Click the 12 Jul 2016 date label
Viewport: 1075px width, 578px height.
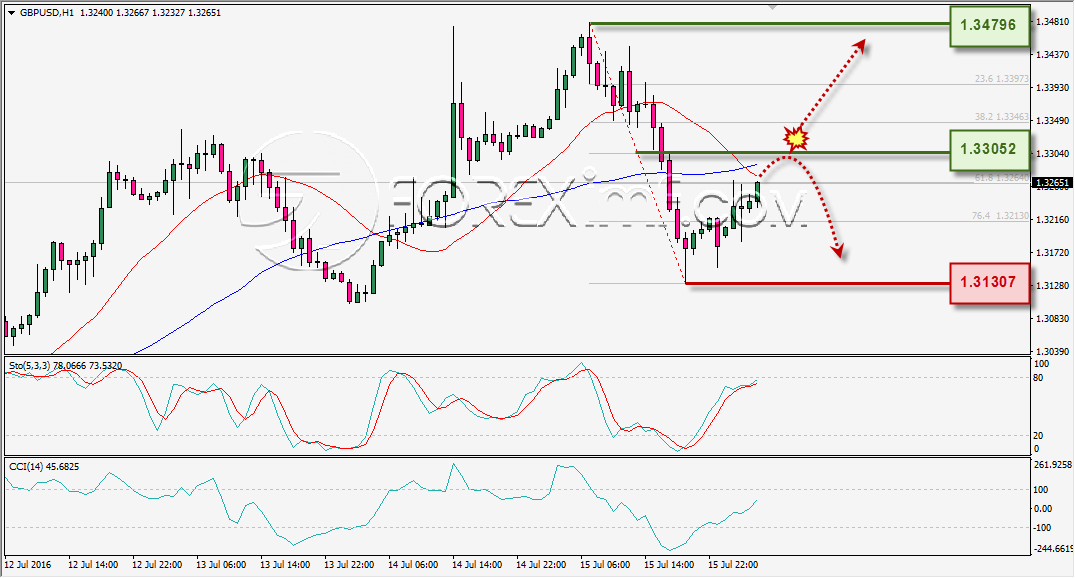point(27,565)
